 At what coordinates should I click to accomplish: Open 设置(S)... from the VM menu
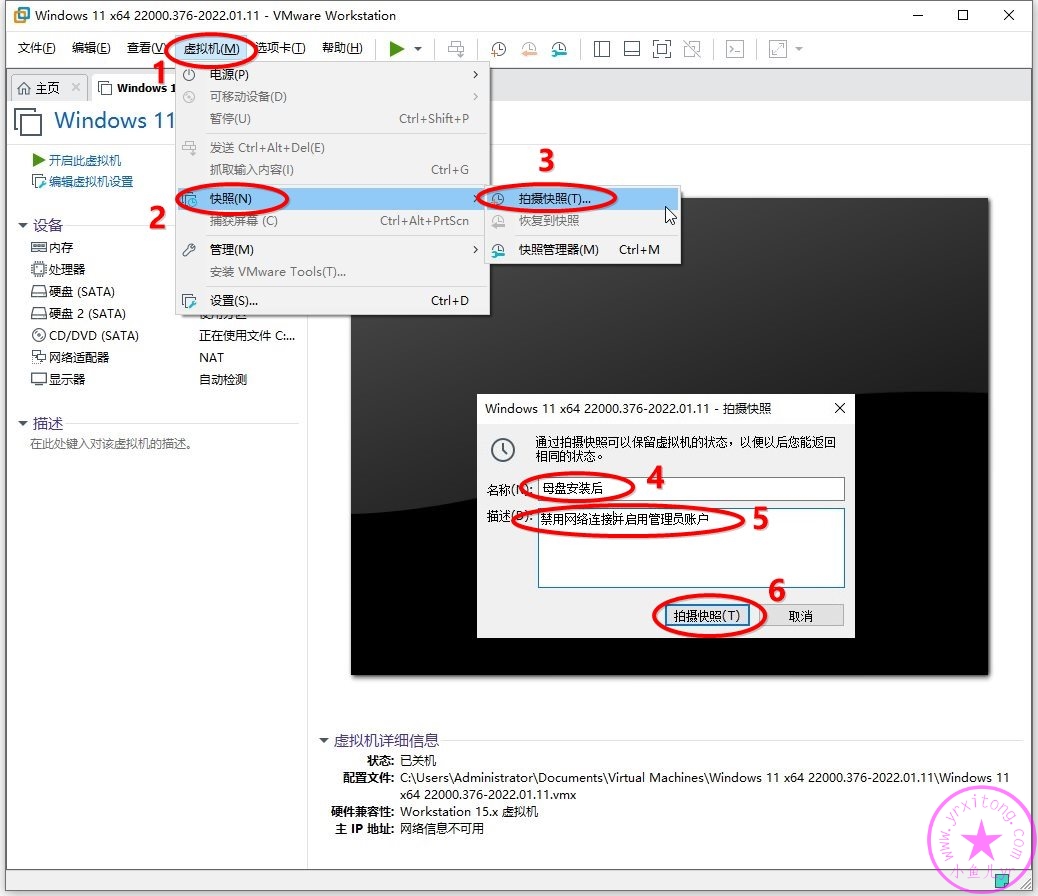(x=332, y=301)
